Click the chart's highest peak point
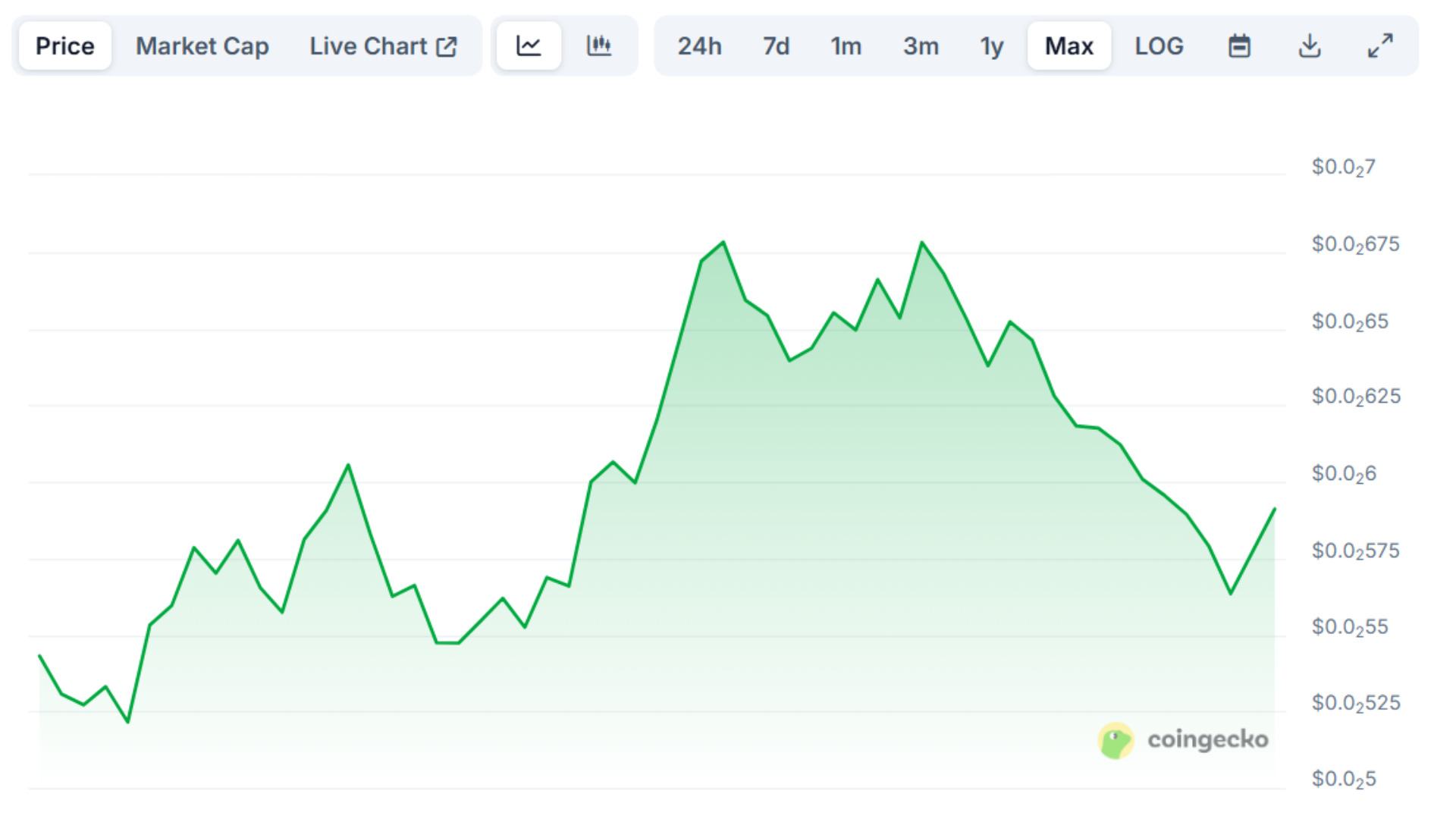 click(x=723, y=243)
